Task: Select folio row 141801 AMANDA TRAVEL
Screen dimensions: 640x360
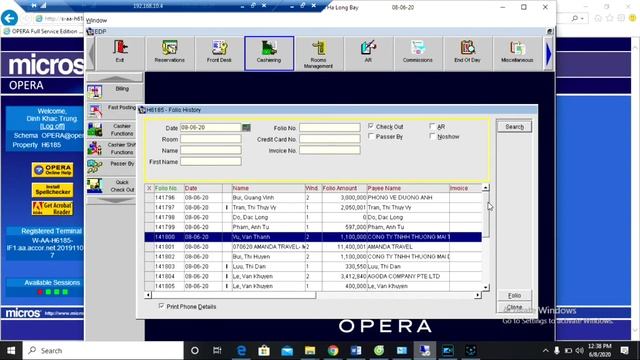Action: (313, 247)
